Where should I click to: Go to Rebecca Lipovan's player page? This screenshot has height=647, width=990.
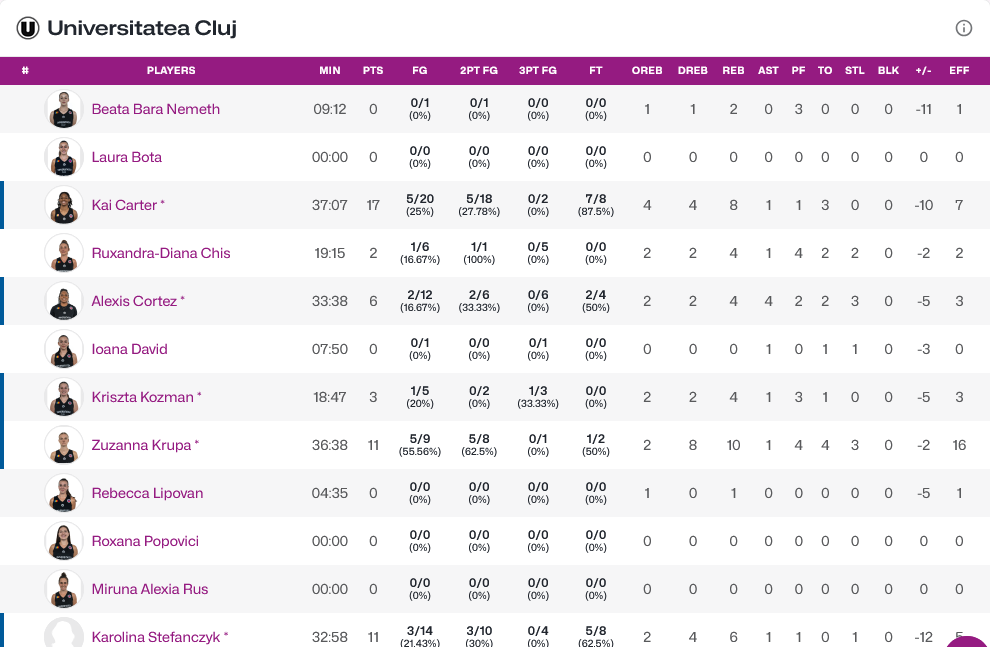145,493
